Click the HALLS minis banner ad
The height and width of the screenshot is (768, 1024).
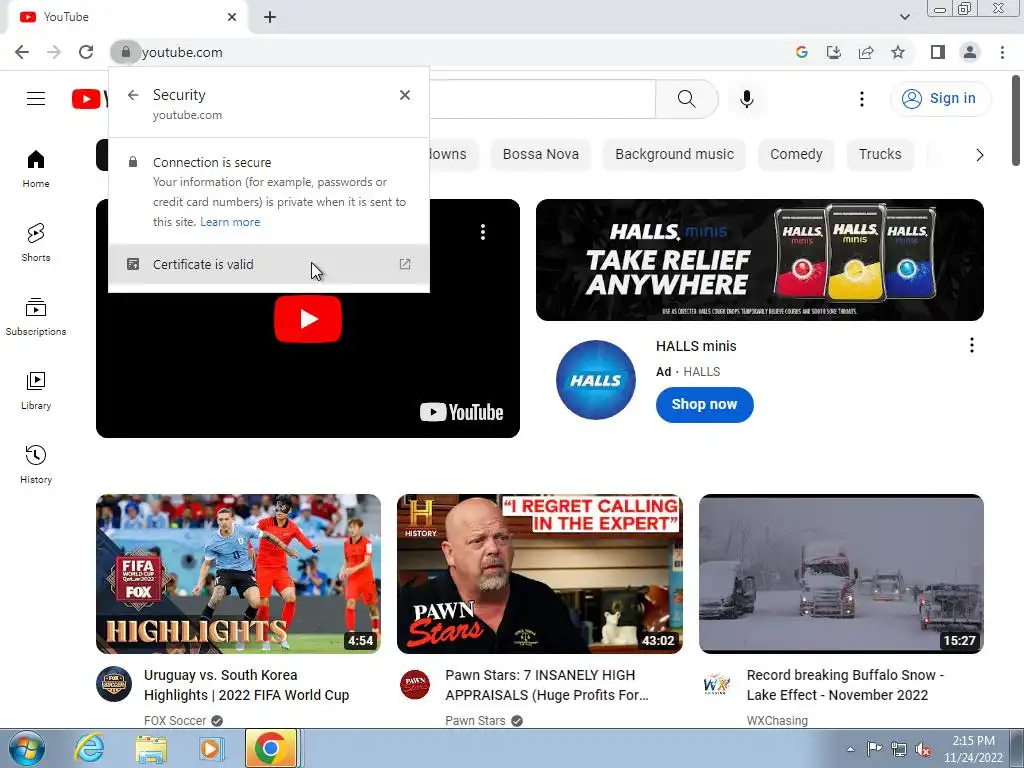[760, 260]
